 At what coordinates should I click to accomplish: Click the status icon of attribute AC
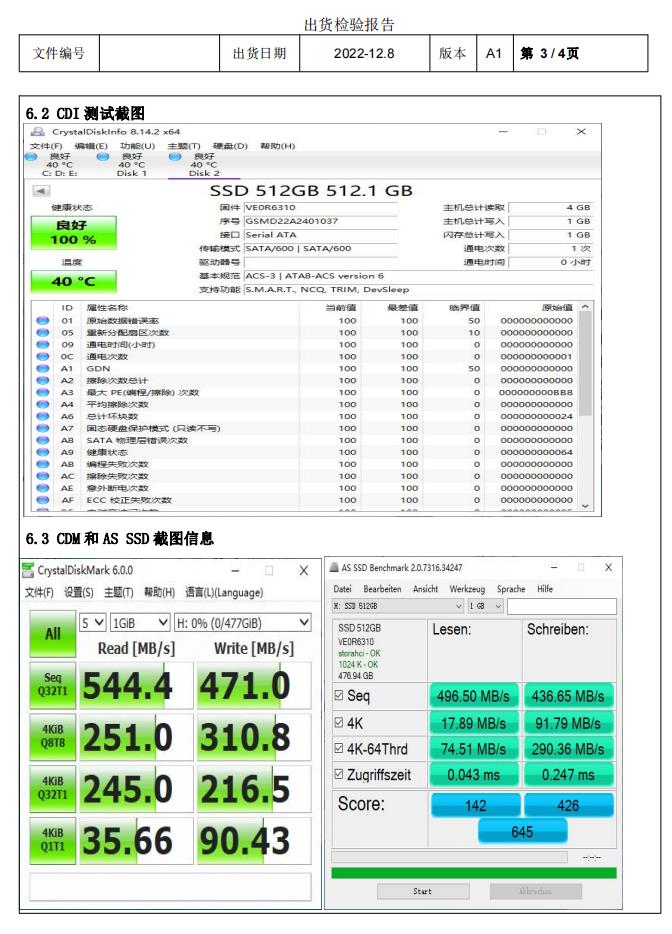(42, 475)
